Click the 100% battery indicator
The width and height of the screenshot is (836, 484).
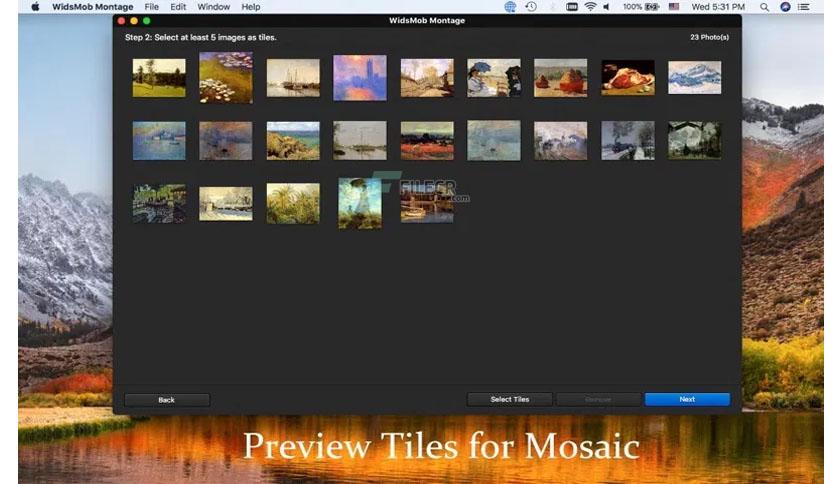[641, 7]
